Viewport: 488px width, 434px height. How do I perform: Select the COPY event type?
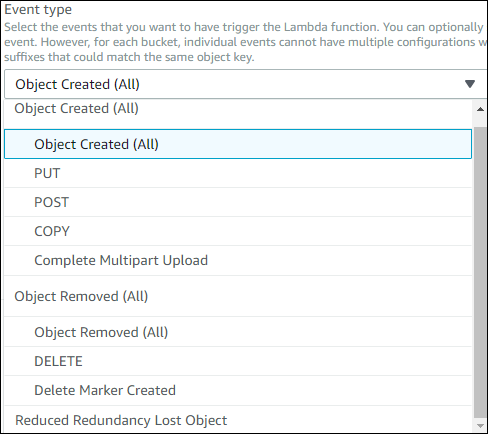click(238, 231)
